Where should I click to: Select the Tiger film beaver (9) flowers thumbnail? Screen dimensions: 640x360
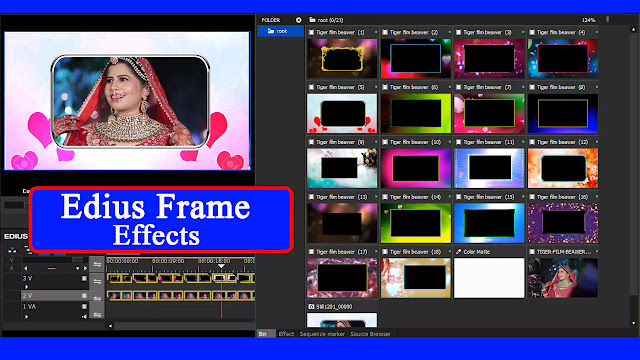[342, 168]
